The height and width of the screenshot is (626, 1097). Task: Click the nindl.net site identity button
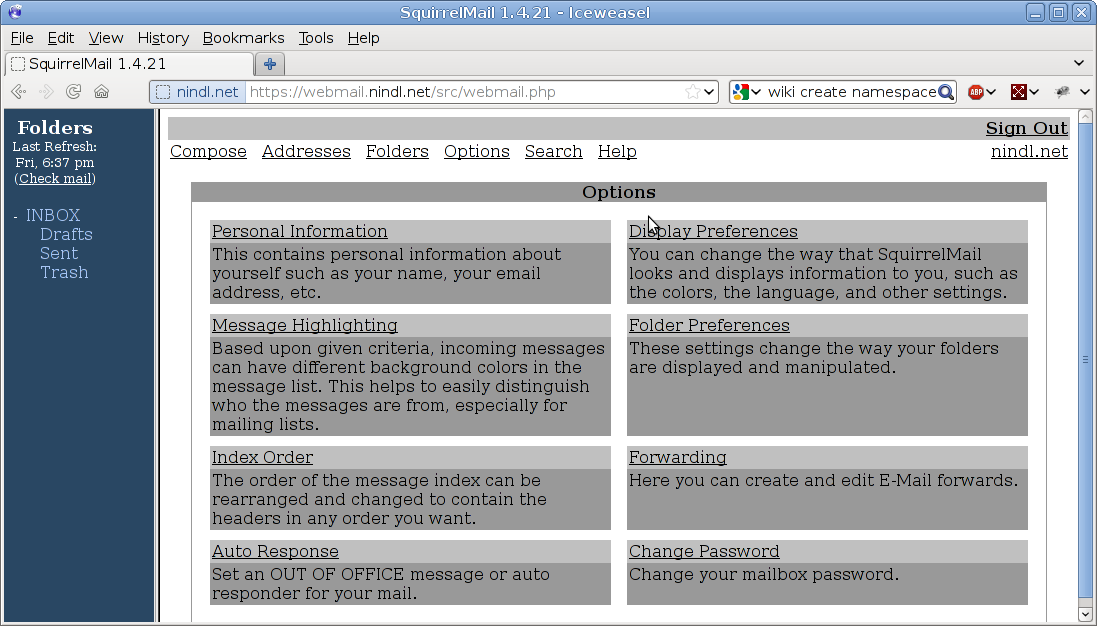tap(198, 92)
